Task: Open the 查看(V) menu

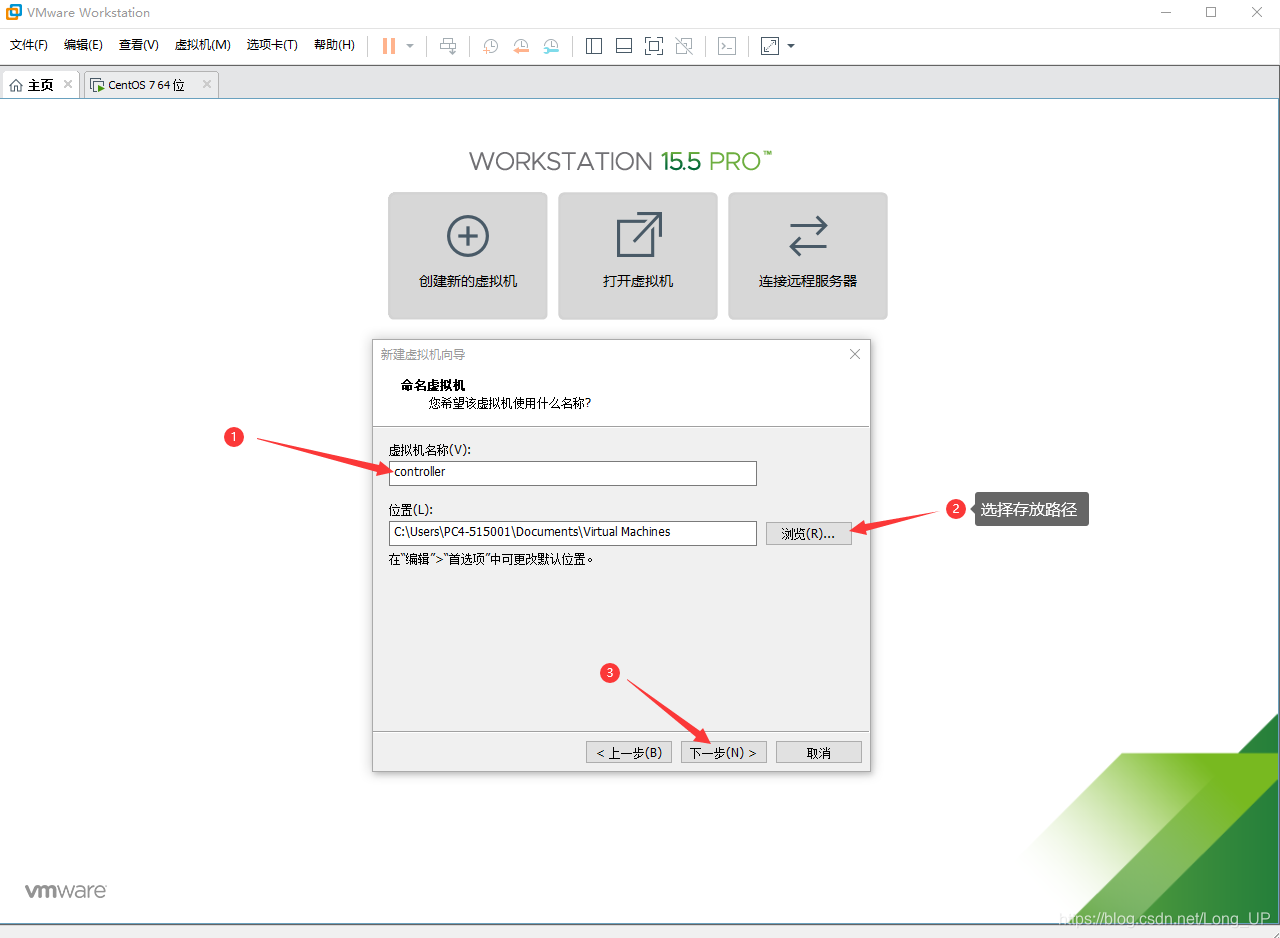Action: [x=139, y=45]
